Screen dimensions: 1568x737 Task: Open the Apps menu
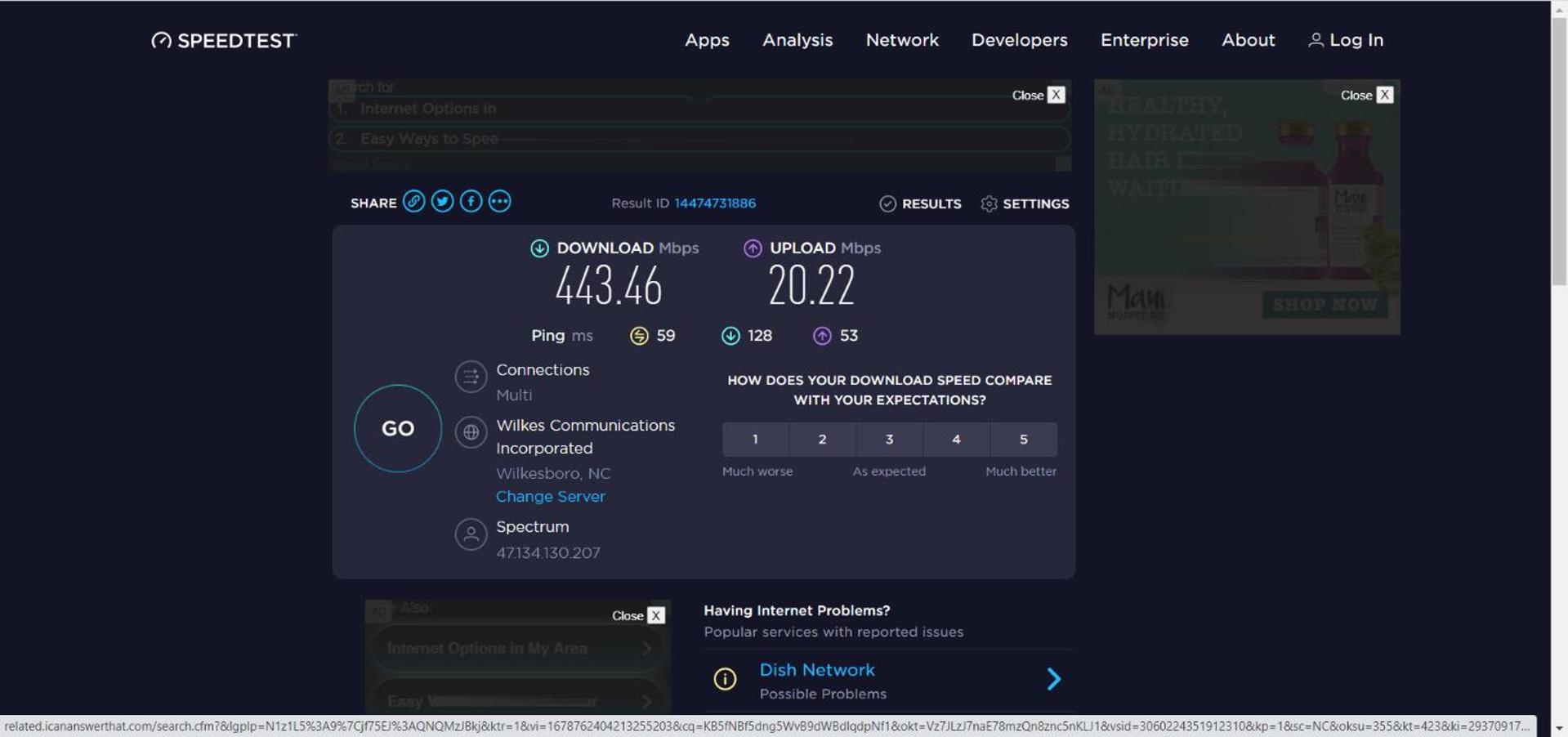(707, 40)
